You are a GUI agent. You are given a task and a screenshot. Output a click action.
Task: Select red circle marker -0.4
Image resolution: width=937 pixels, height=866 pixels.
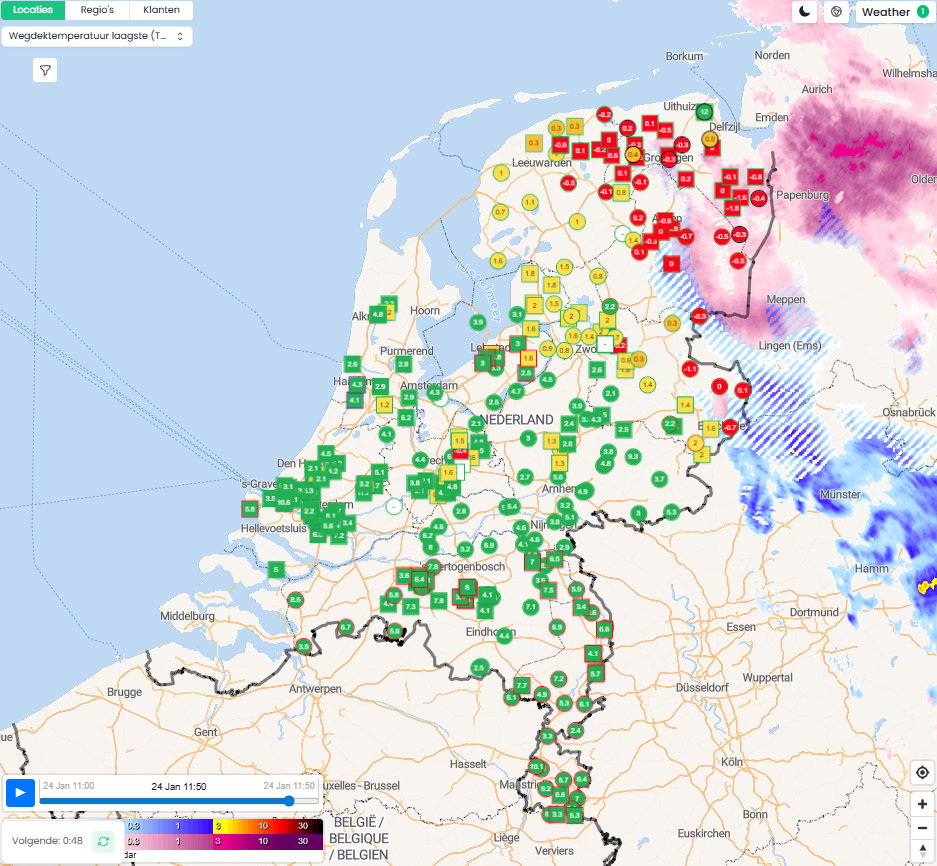[x=759, y=198]
